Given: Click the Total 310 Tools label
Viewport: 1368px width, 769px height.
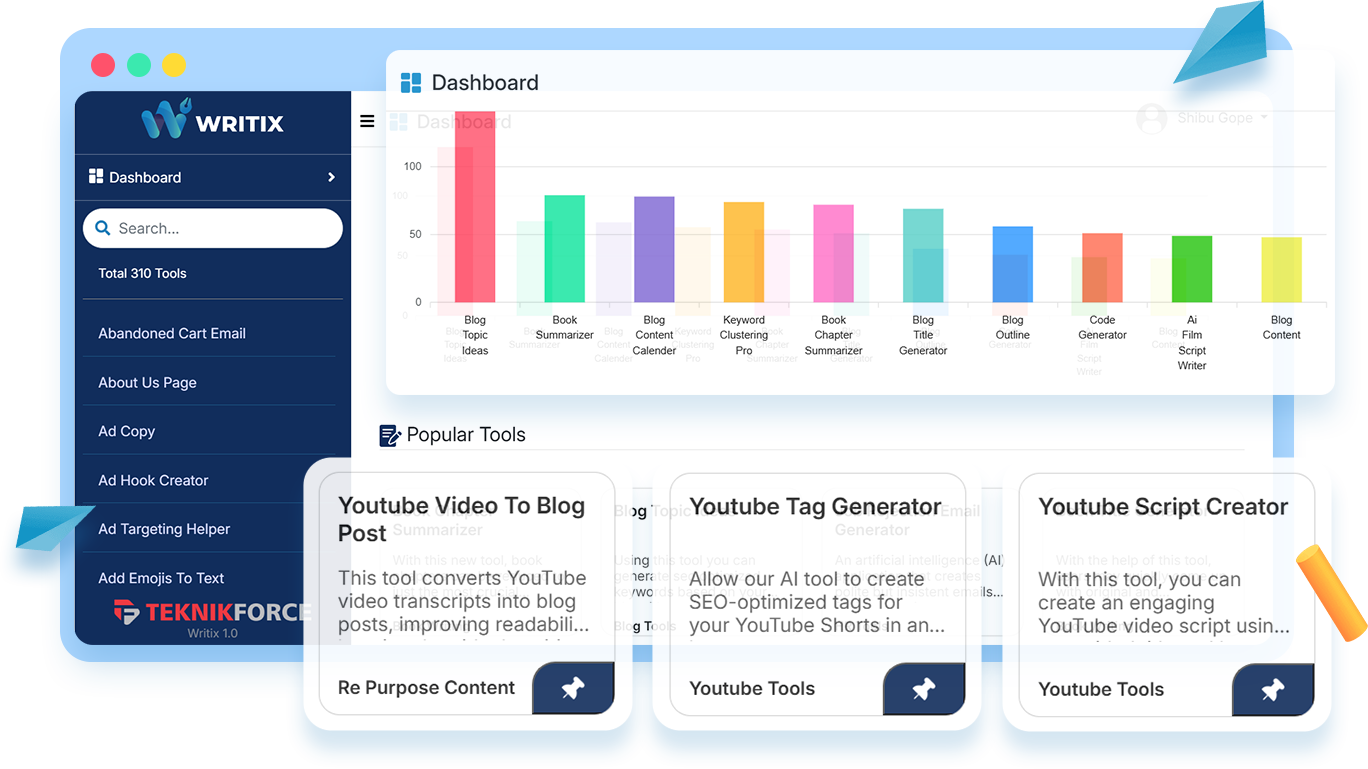Looking at the screenshot, I should pos(142,273).
